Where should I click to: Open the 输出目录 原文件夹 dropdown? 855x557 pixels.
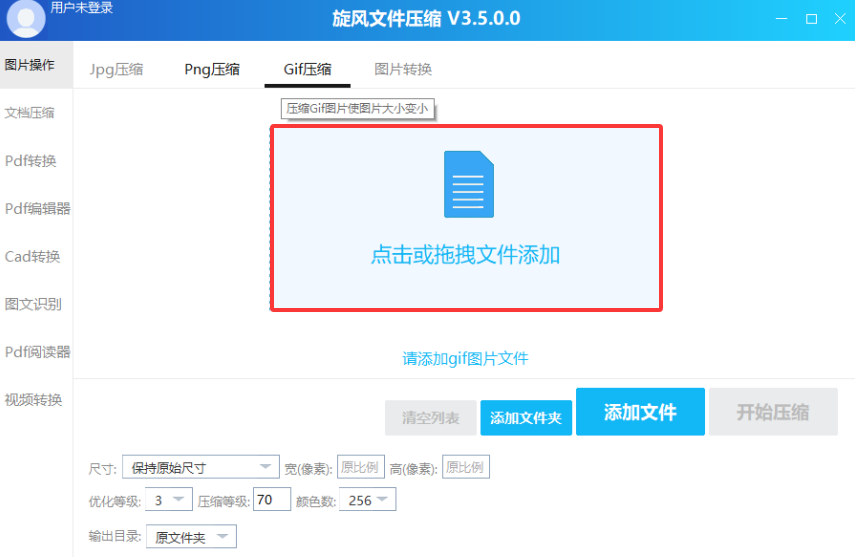(191, 536)
